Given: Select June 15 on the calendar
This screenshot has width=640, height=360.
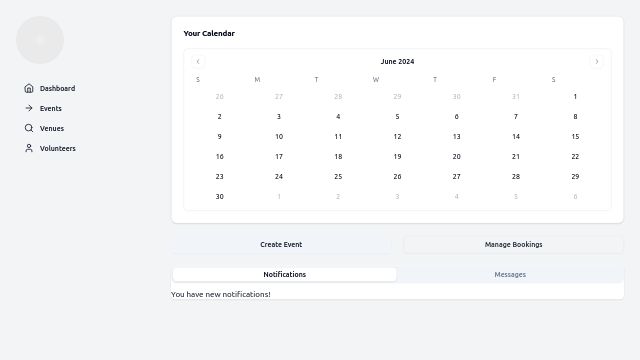Looking at the screenshot, I should 575,137.
